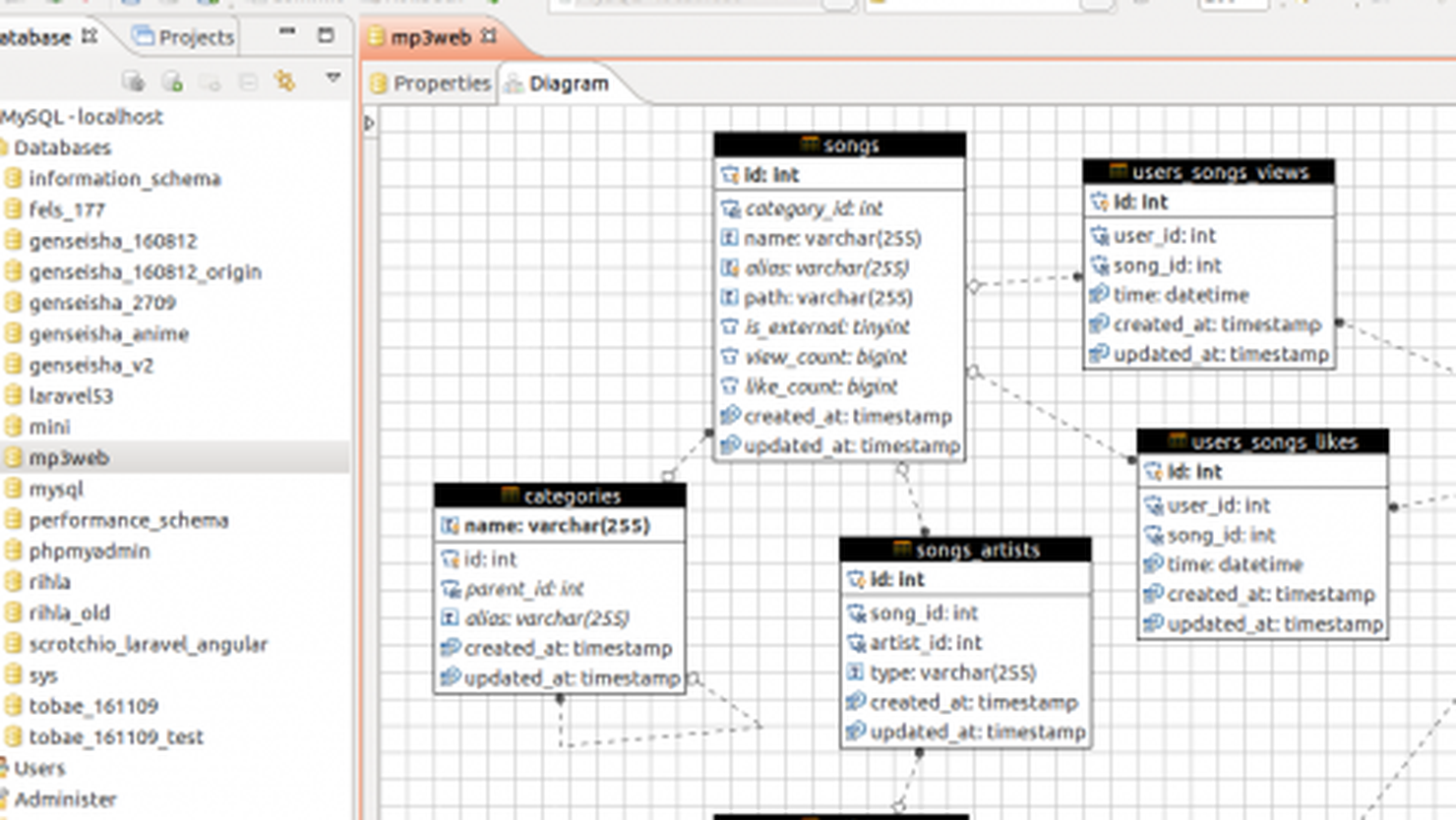1456x820 pixels.
Task: Select path: varchar(255) in songs table
Action: pos(828,297)
